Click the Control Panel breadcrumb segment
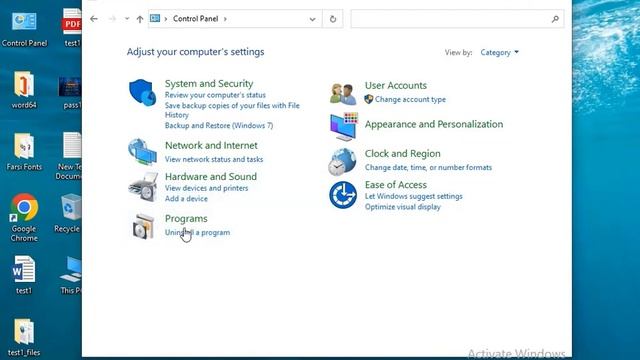This screenshot has width=640, height=360. coord(196,19)
